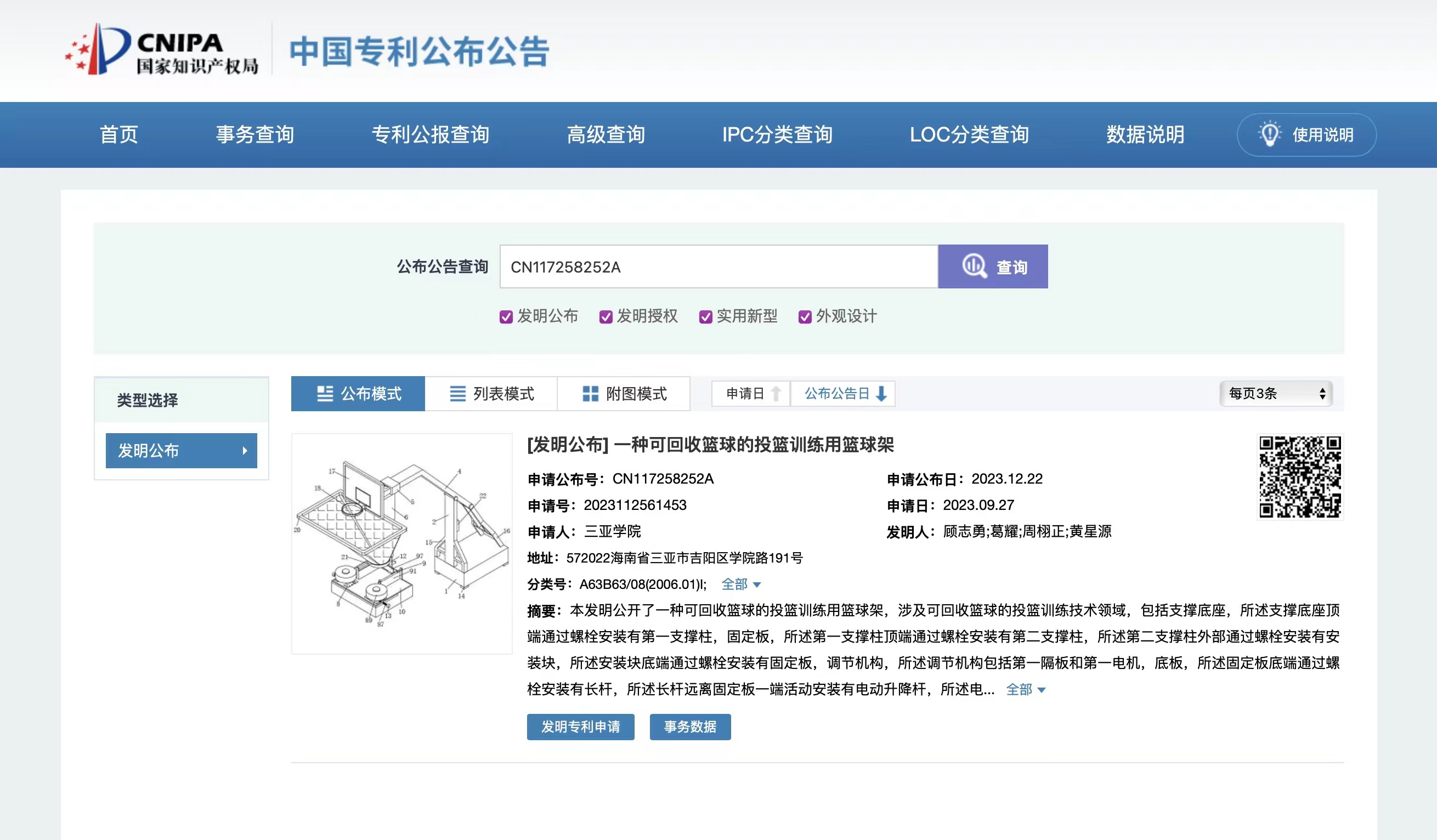Click the magnifier icon in 查询 button

click(974, 266)
